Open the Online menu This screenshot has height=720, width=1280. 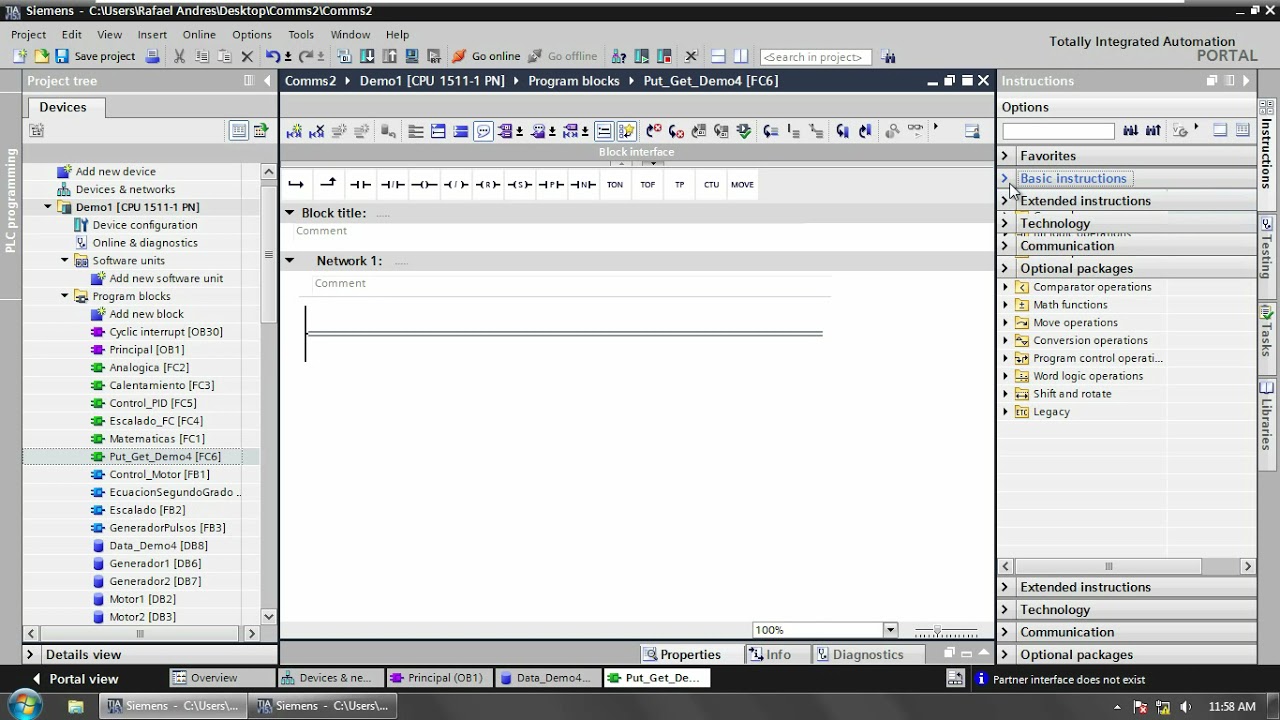[199, 34]
